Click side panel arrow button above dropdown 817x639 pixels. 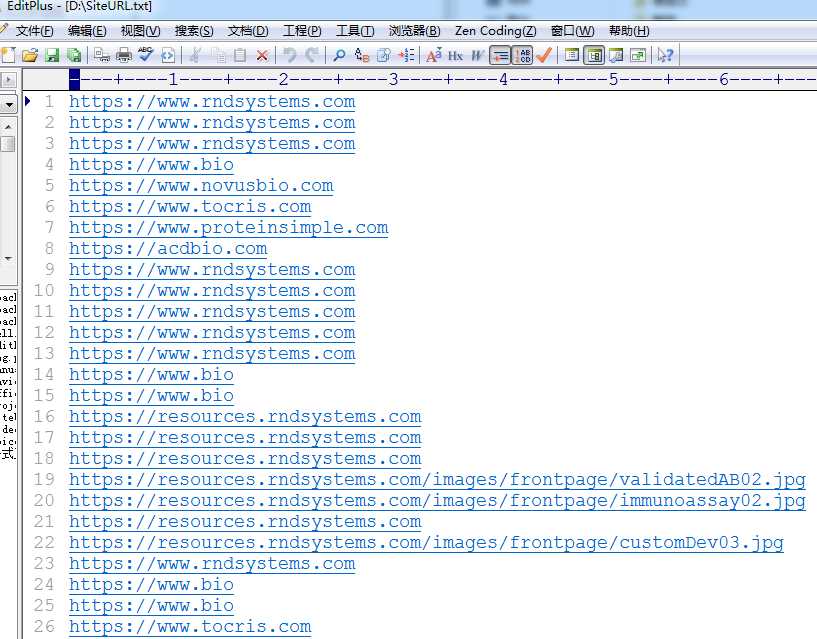pyautogui.click(x=8, y=80)
